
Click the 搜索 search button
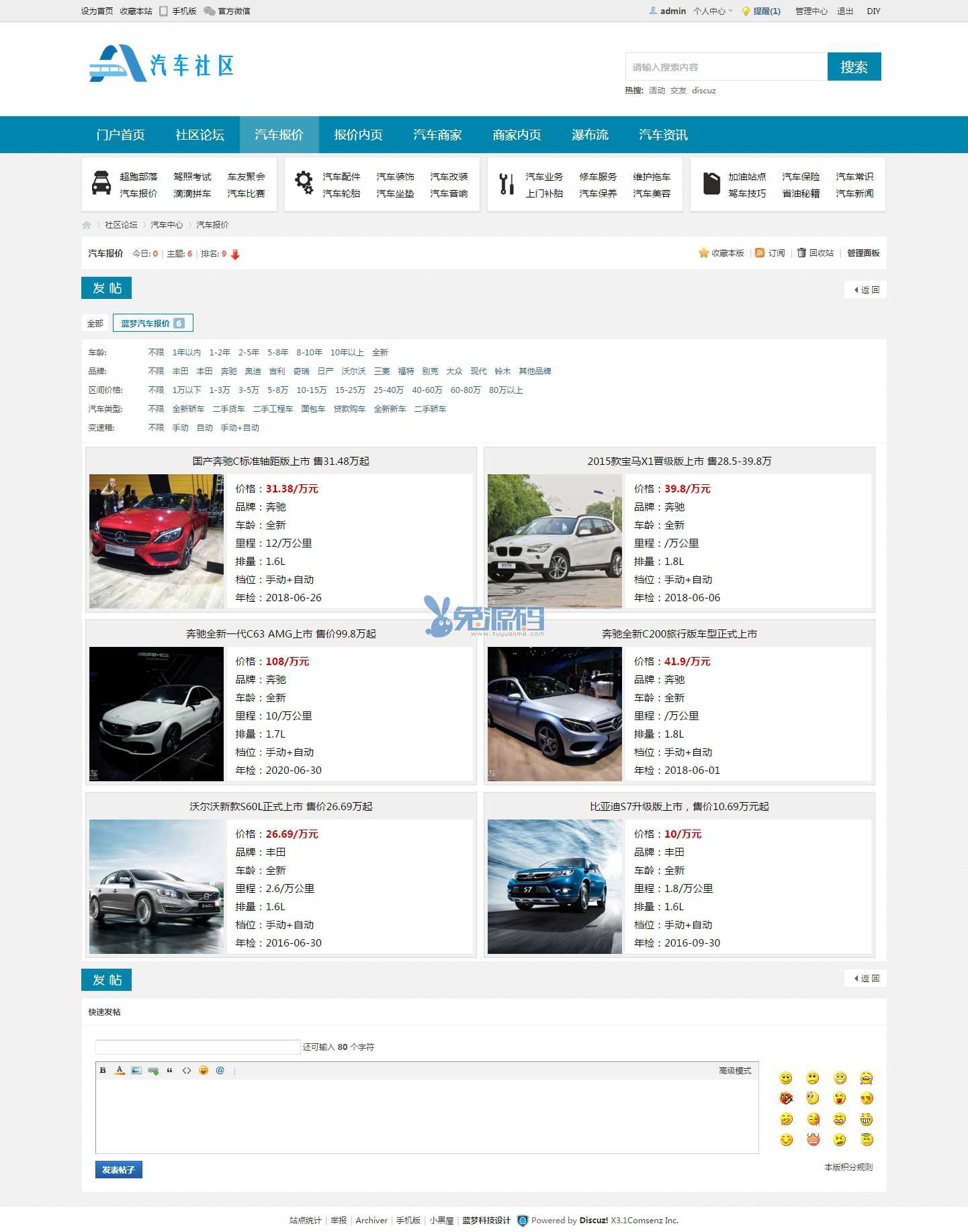pyautogui.click(x=854, y=67)
